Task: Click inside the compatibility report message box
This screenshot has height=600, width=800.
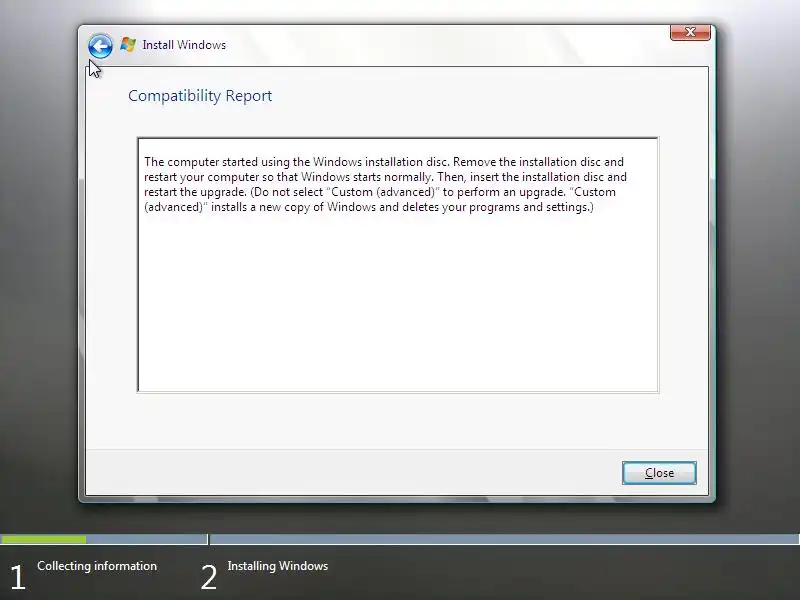Action: pos(398,265)
